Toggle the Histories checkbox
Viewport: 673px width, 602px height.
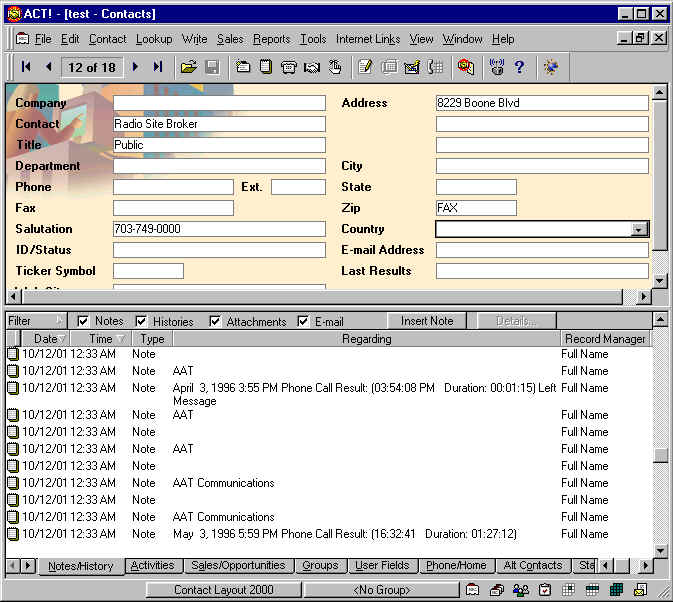tap(141, 322)
